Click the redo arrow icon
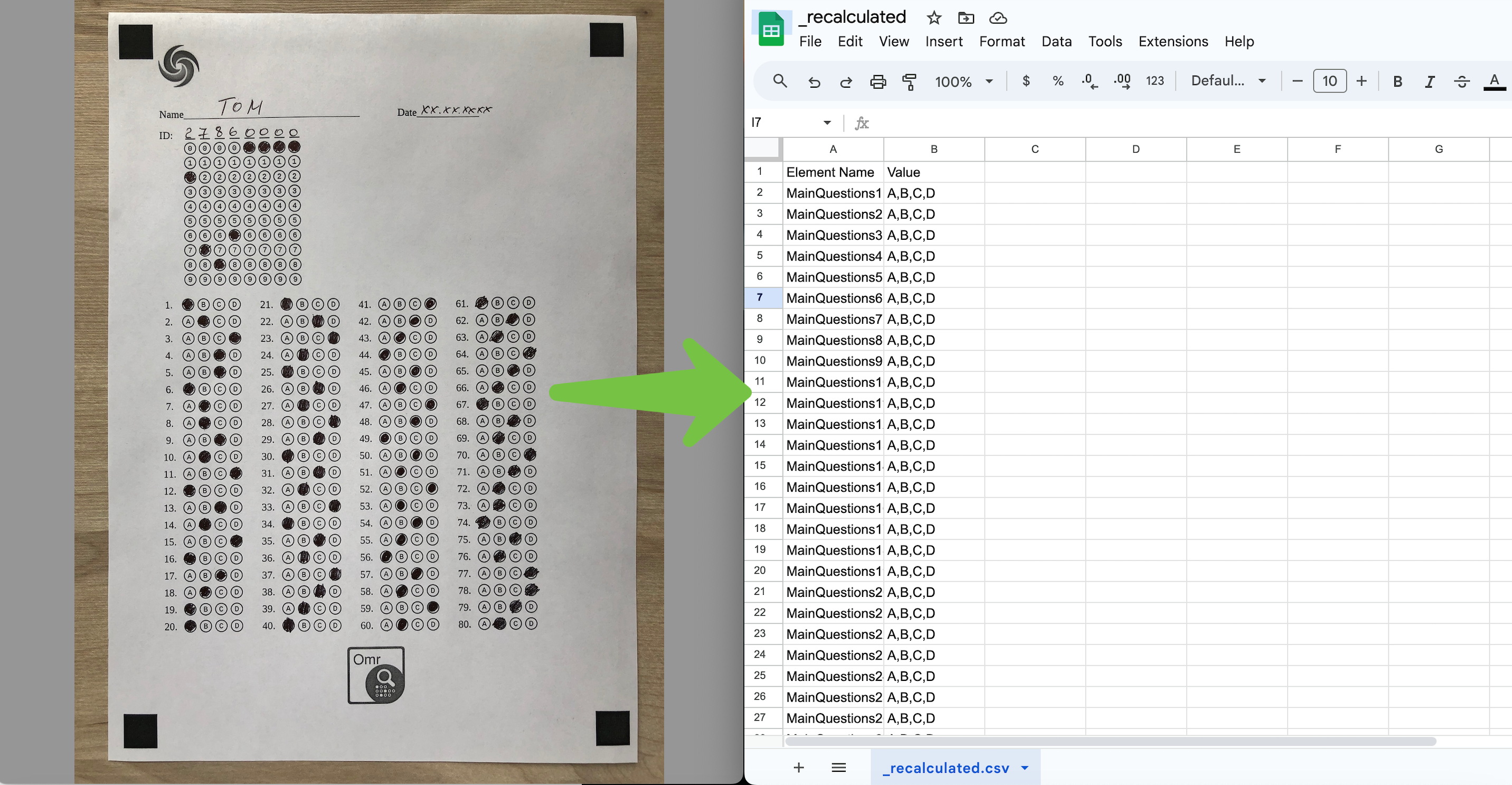1512x785 pixels. click(844, 80)
